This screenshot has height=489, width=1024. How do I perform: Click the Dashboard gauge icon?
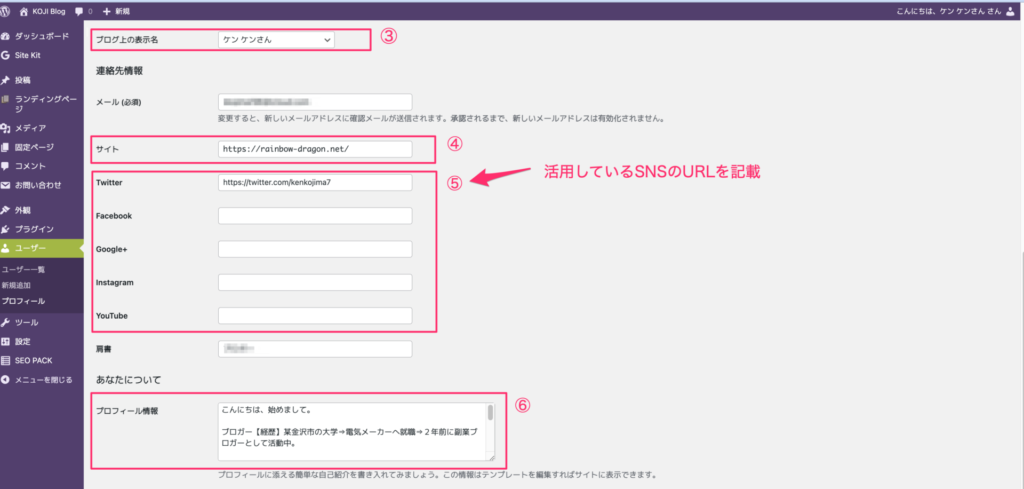(5, 37)
